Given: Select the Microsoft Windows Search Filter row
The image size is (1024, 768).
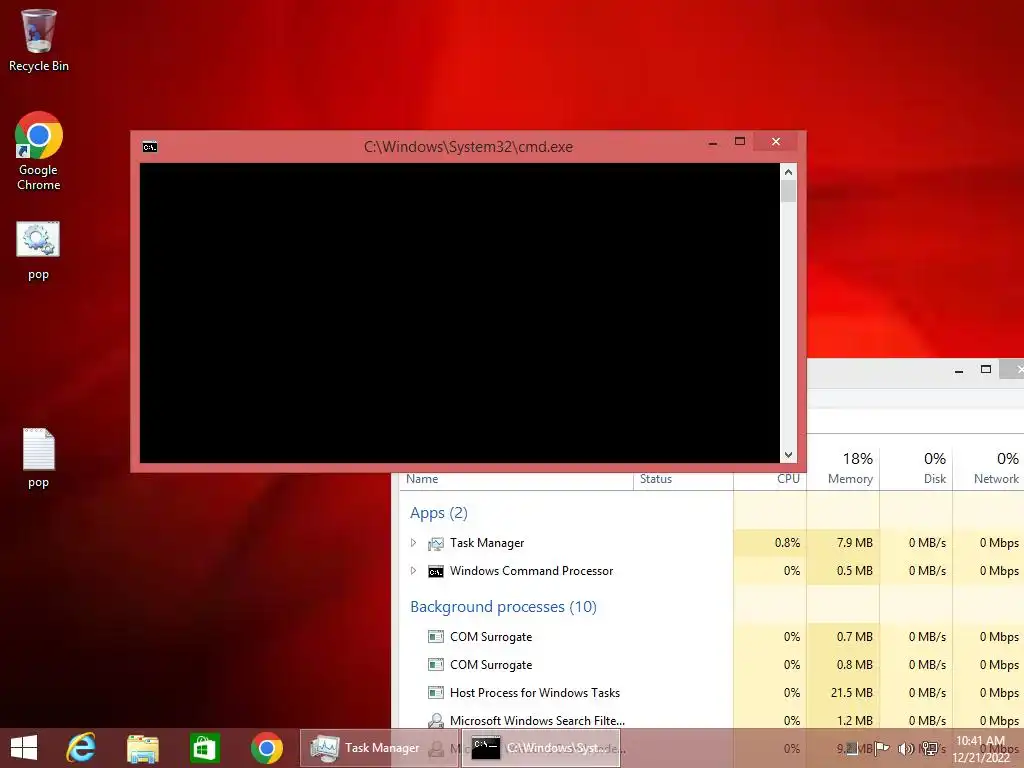Looking at the screenshot, I should tap(712, 718).
